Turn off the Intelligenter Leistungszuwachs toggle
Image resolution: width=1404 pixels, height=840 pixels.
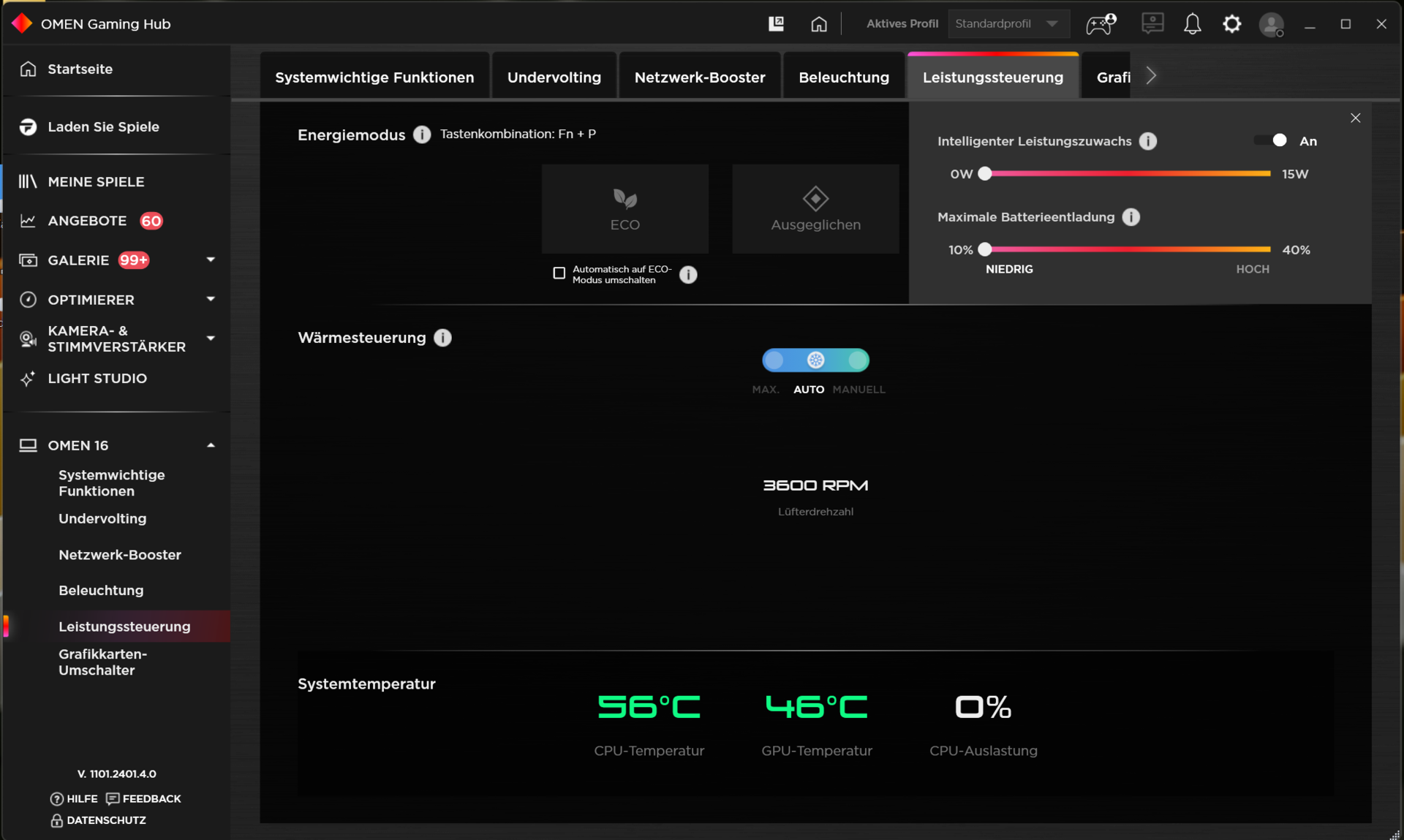(x=1271, y=140)
